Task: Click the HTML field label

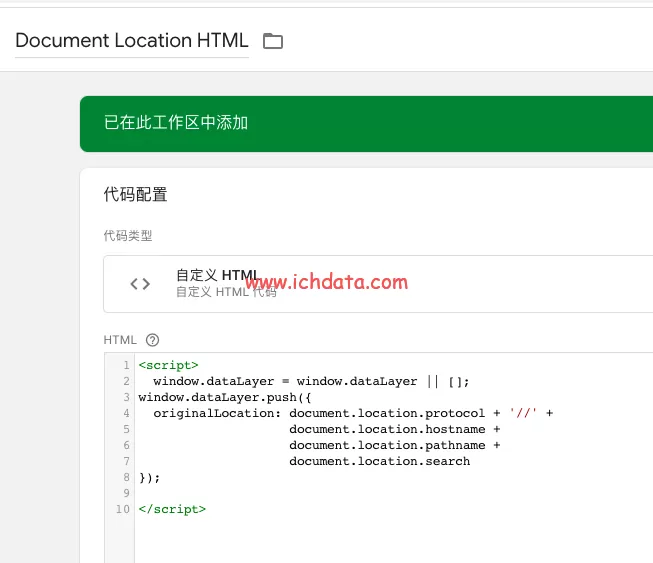Action: point(120,340)
